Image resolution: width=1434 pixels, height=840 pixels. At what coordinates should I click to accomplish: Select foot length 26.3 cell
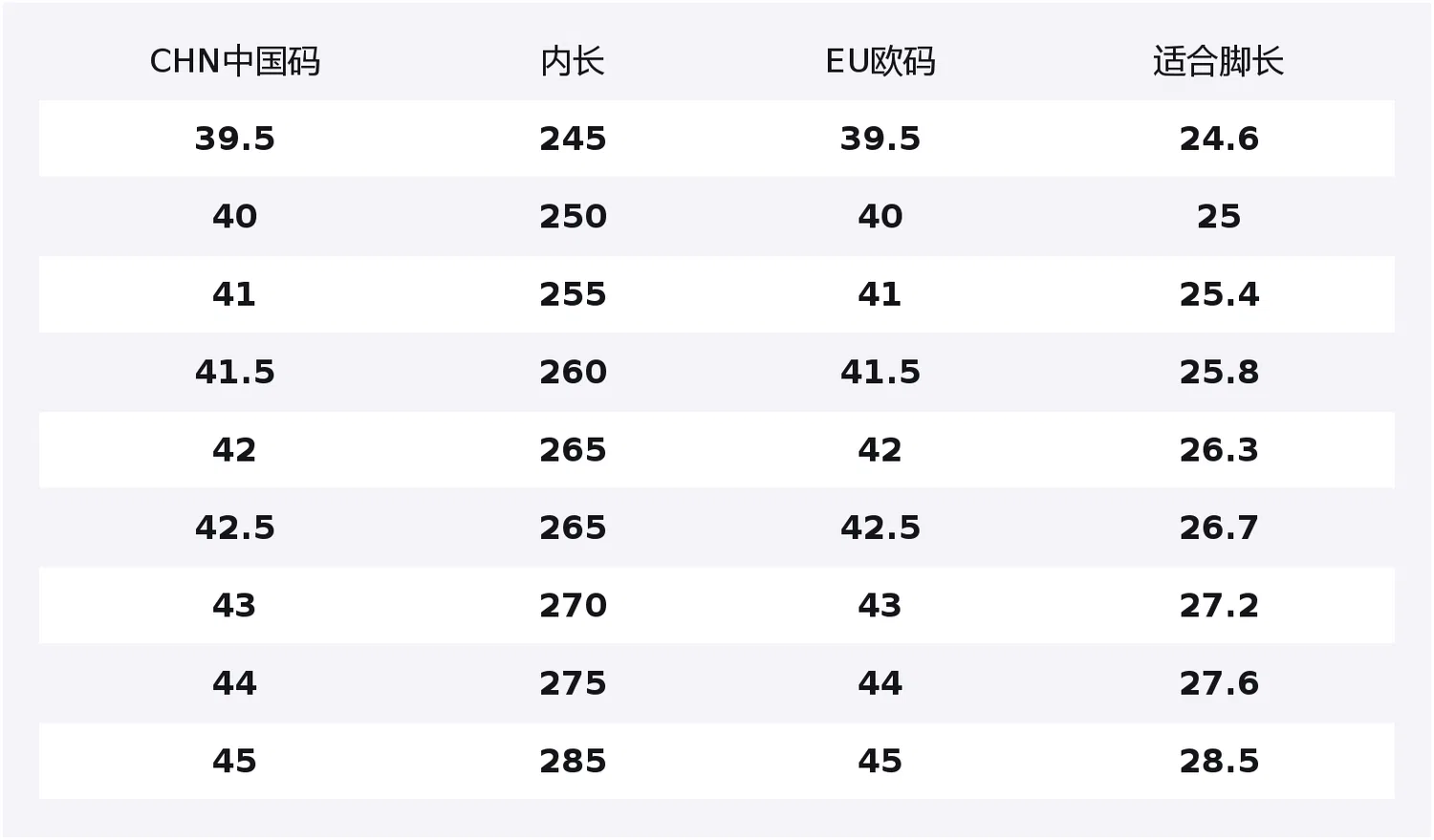tap(1219, 450)
